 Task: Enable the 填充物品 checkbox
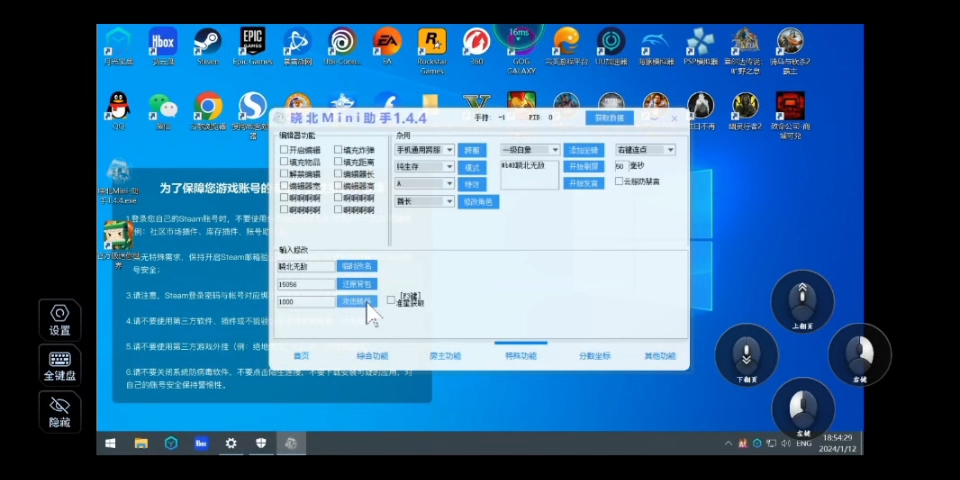[284, 162]
